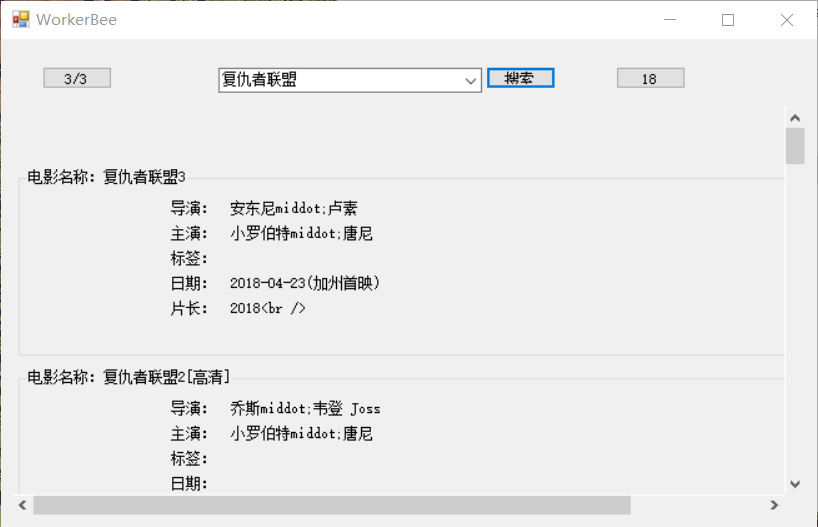818x527 pixels.
Task: Click runtime value 2018<br />
Action: (268, 308)
